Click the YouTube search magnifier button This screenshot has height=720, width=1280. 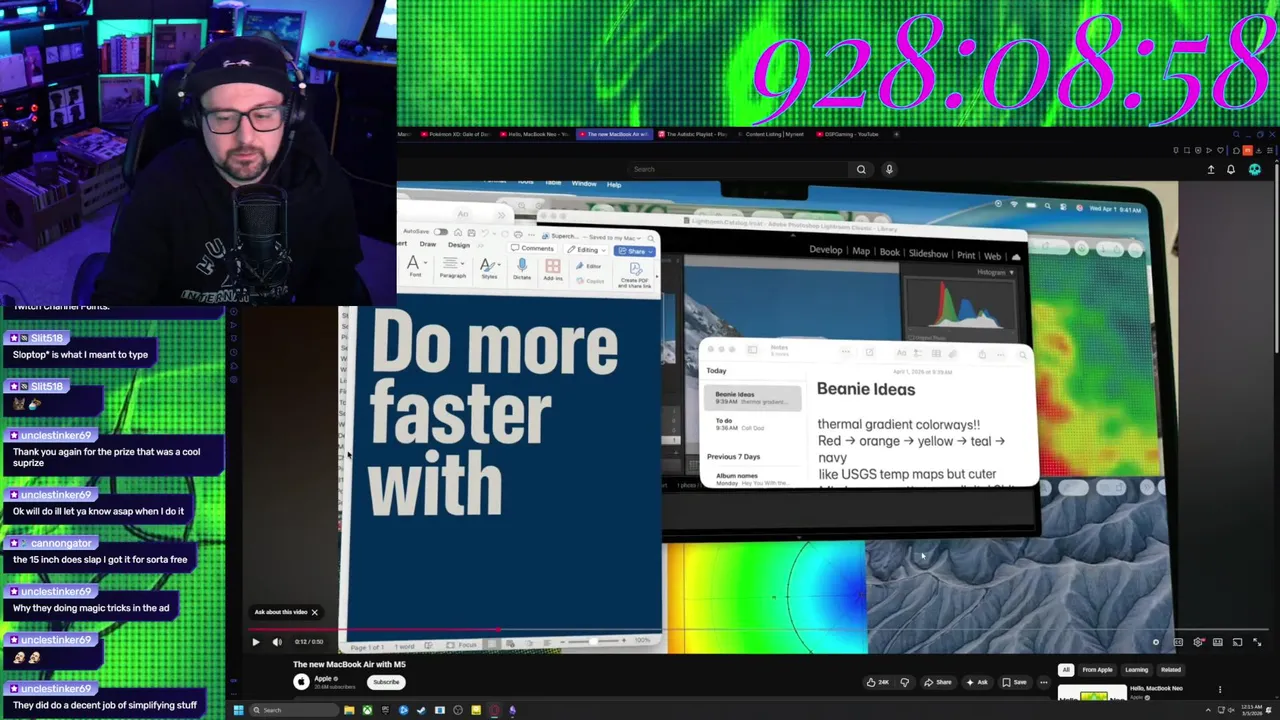[861, 169]
